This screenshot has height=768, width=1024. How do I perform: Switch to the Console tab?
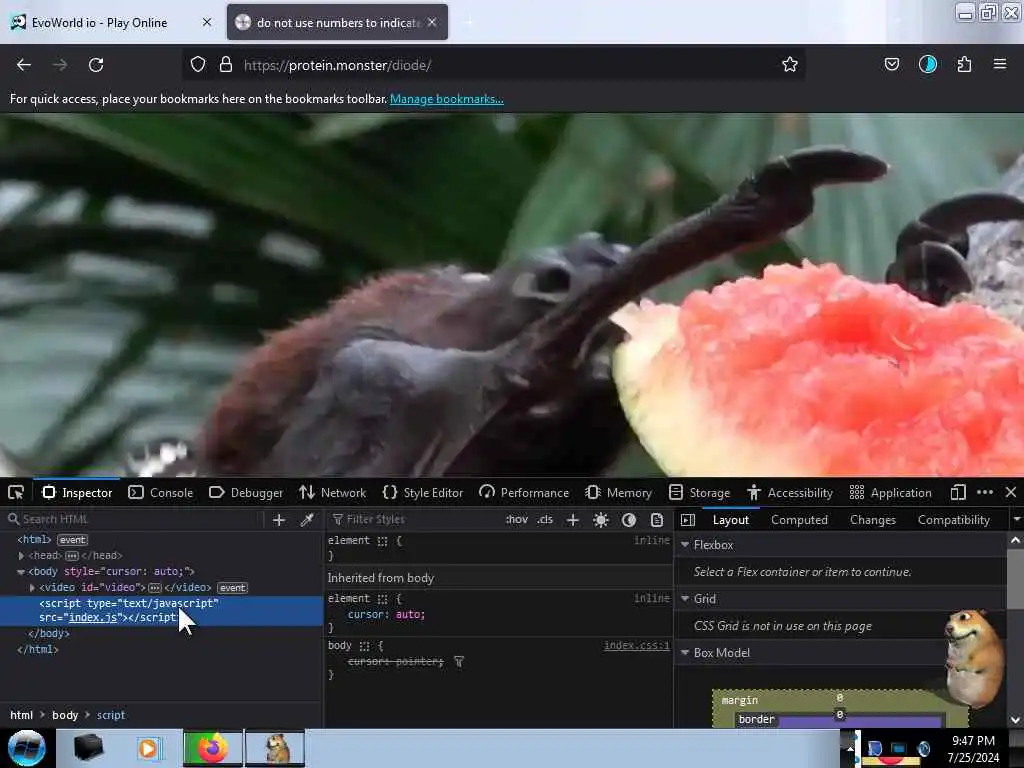pyautogui.click(x=161, y=492)
